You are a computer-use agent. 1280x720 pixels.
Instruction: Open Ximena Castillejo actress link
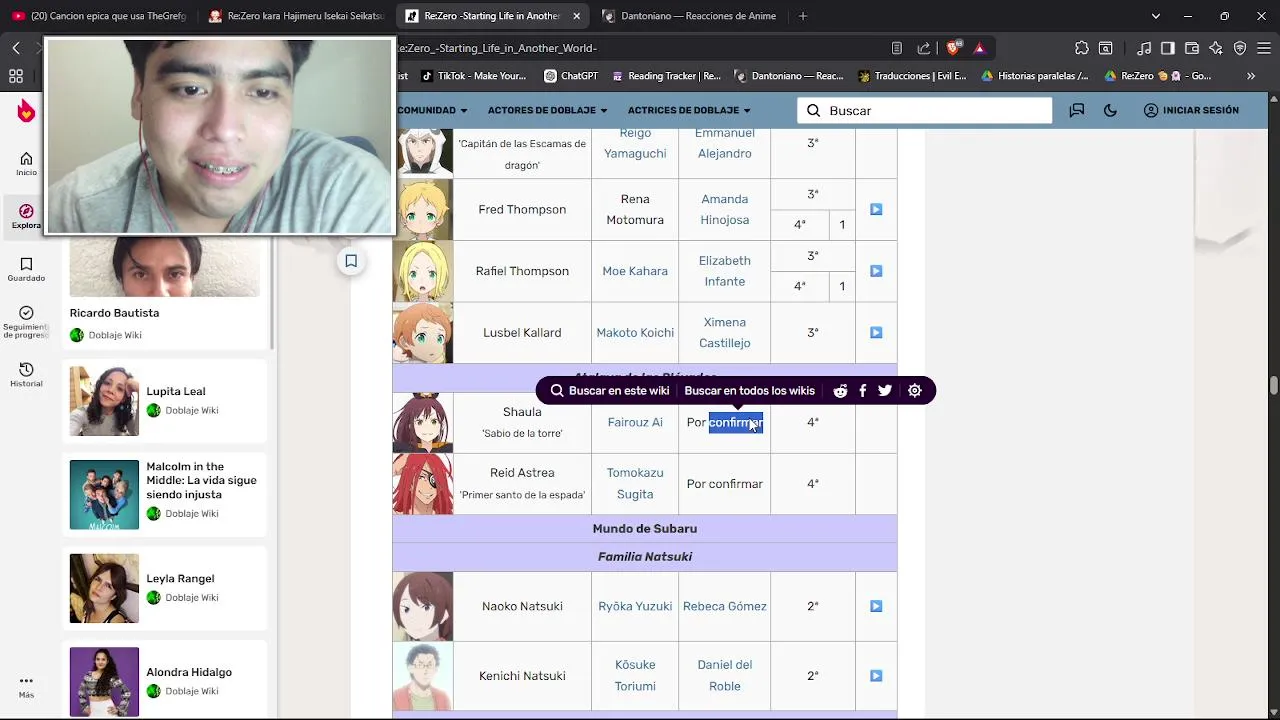pos(725,332)
